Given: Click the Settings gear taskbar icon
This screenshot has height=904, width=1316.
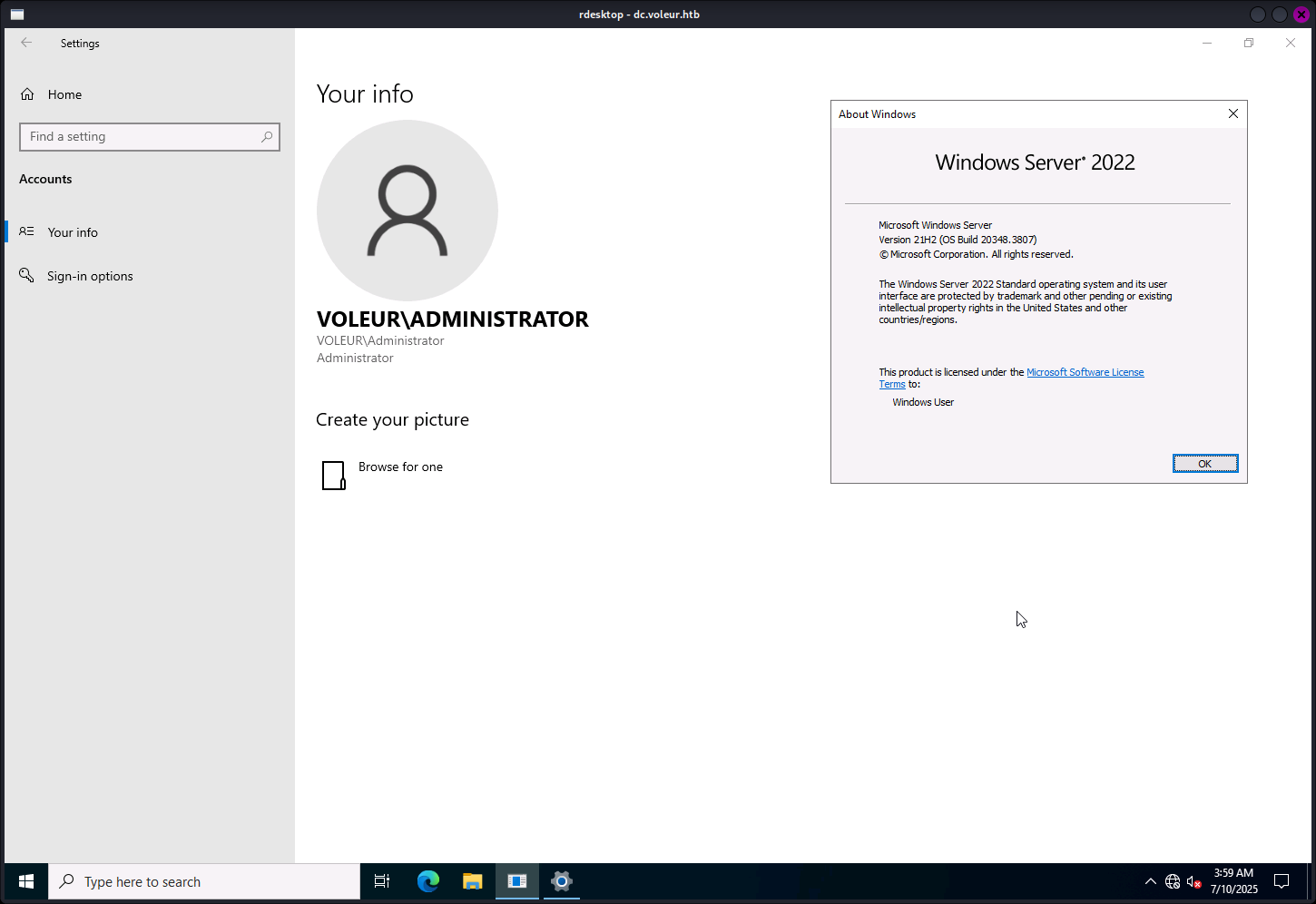Looking at the screenshot, I should tap(562, 881).
